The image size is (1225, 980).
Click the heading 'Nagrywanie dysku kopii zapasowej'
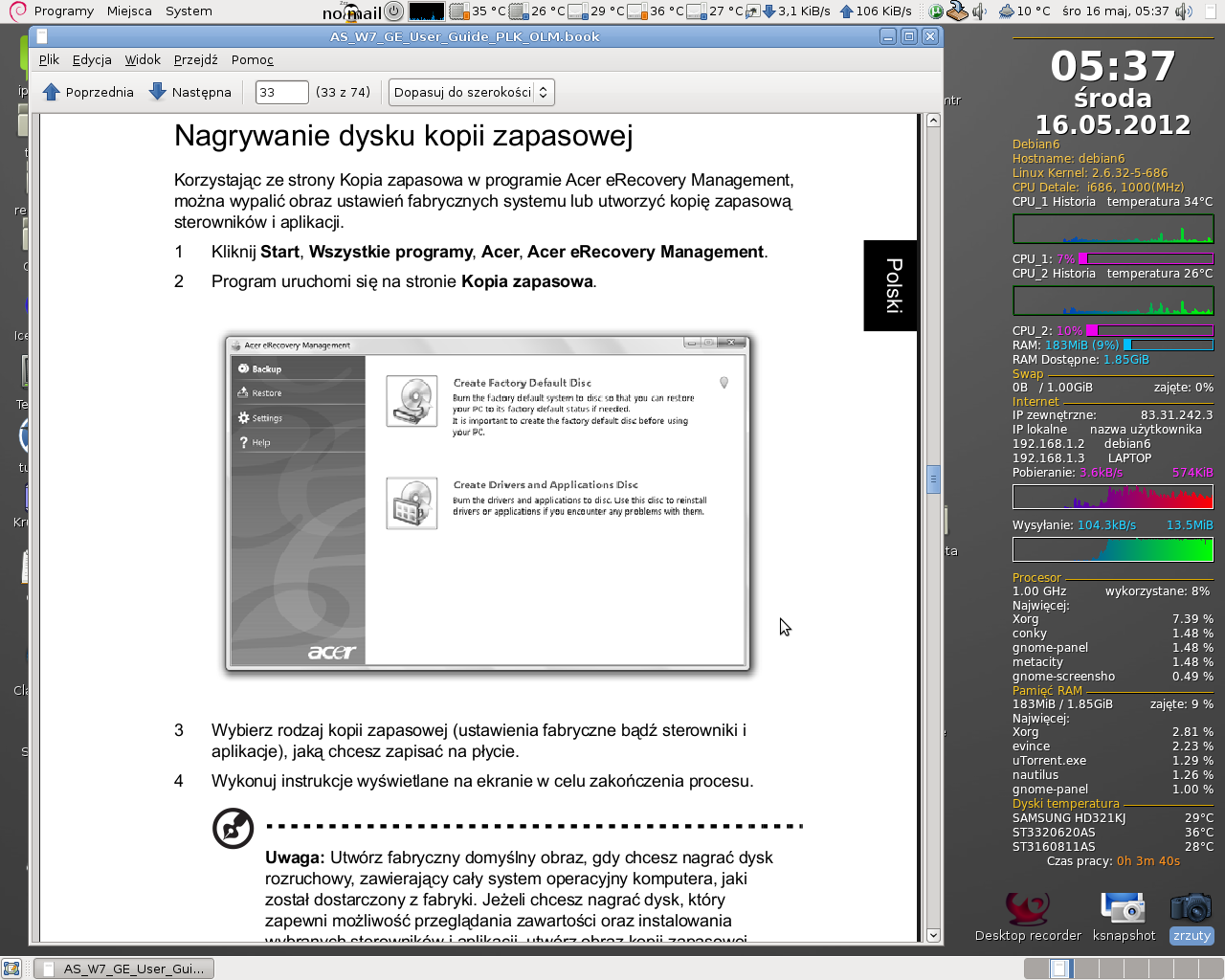coord(403,136)
